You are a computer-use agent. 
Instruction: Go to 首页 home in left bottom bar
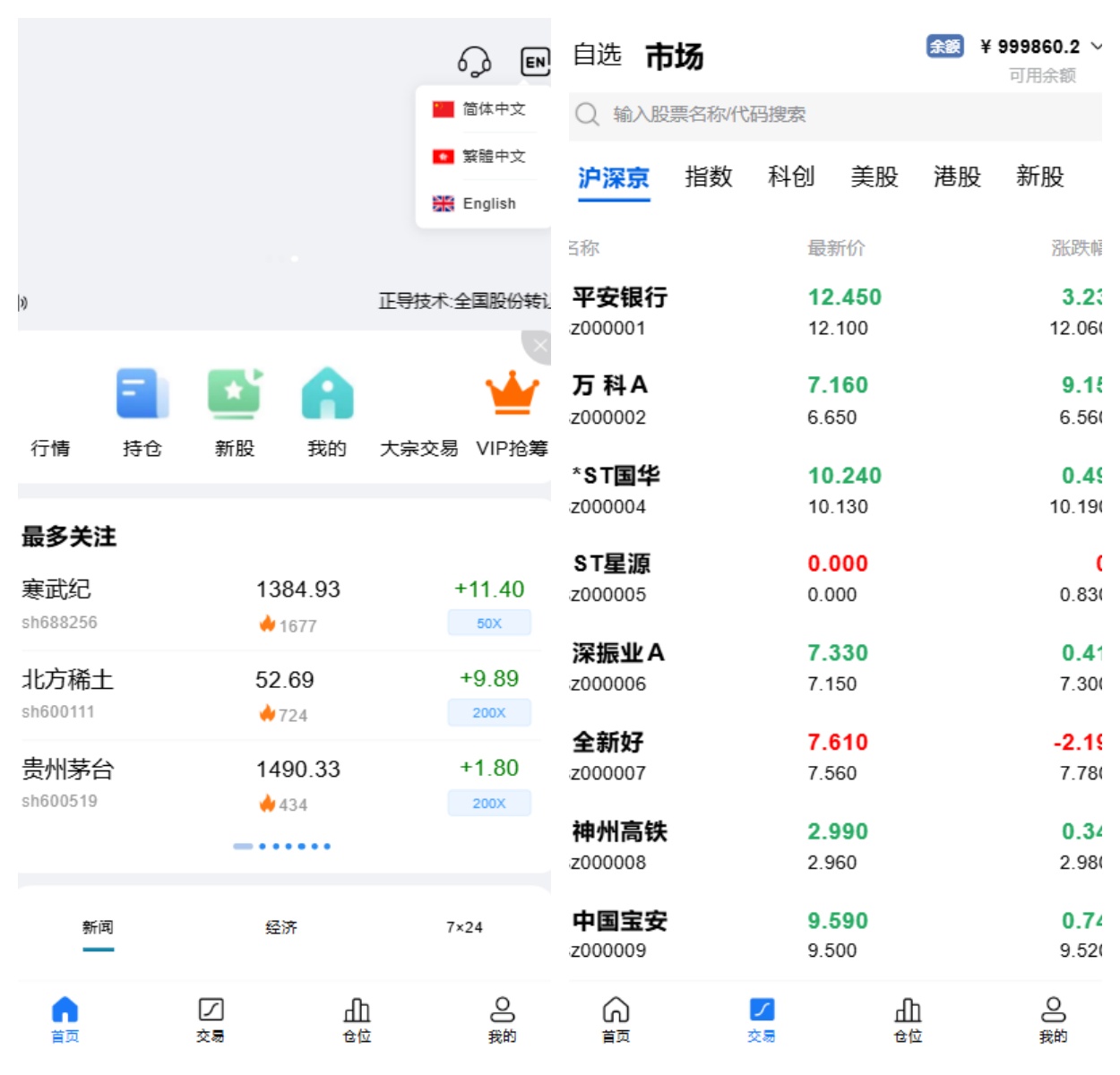65,1019
